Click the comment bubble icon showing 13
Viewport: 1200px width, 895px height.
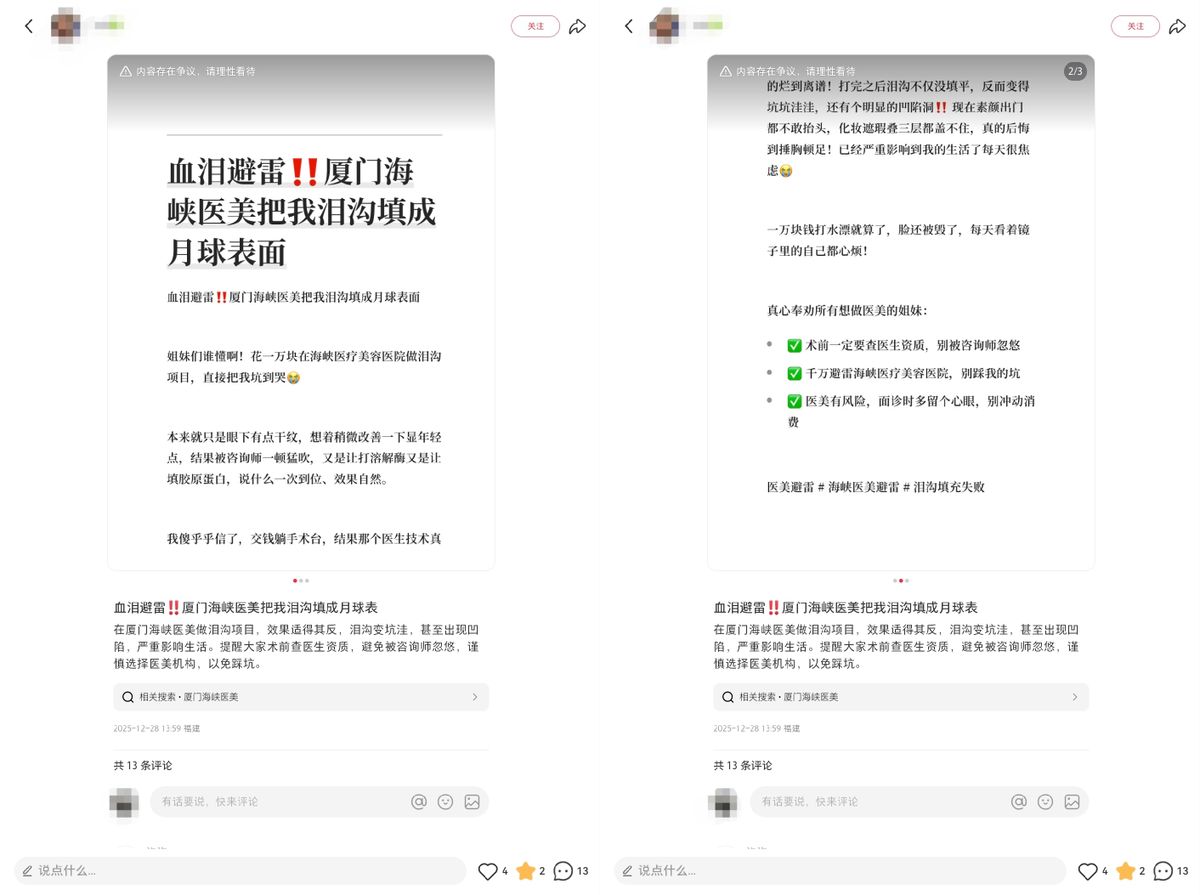(562, 870)
